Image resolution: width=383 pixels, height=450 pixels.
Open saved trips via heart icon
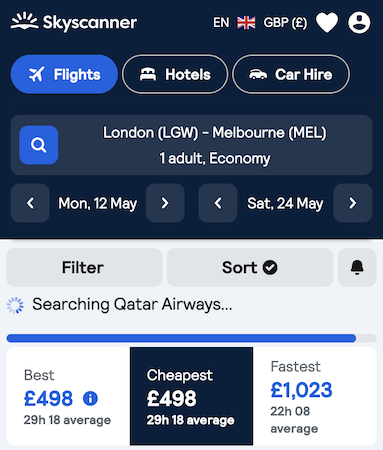(327, 23)
